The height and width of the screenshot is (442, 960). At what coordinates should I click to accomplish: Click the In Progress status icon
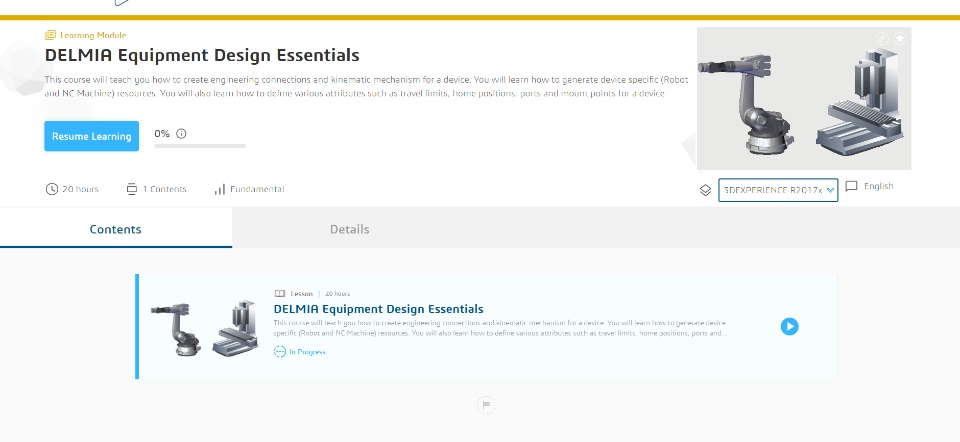pos(280,351)
